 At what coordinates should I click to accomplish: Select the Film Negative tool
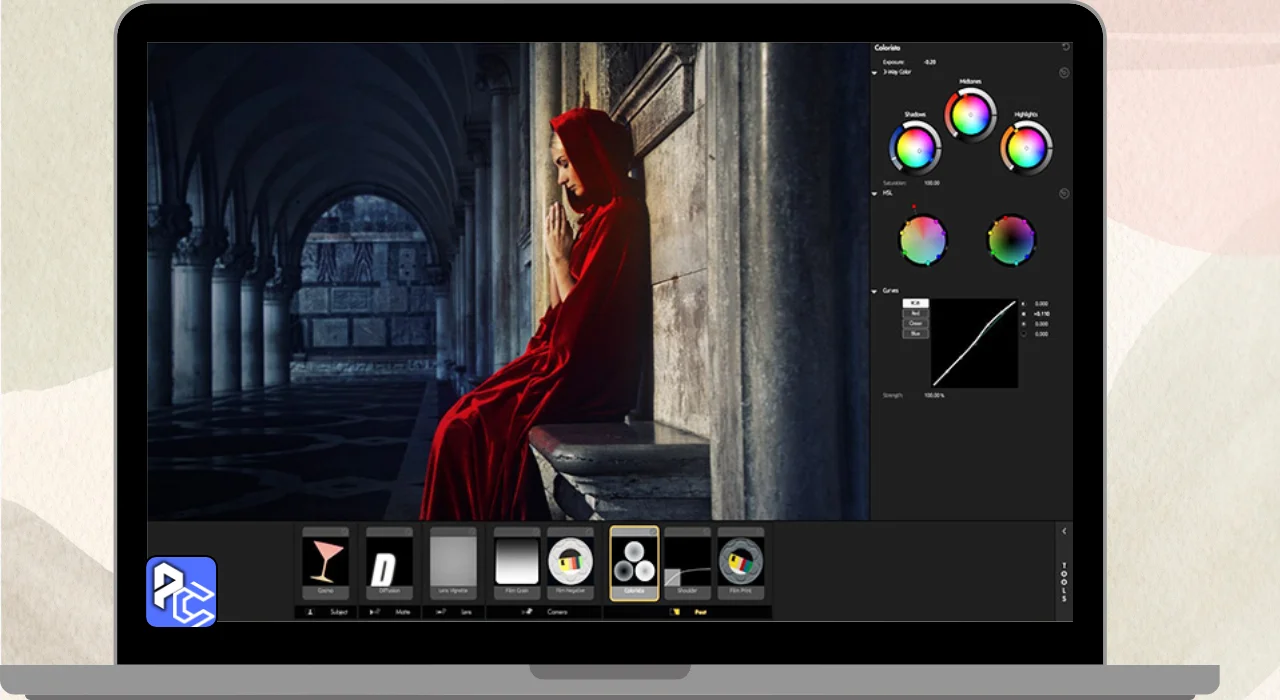coord(570,563)
